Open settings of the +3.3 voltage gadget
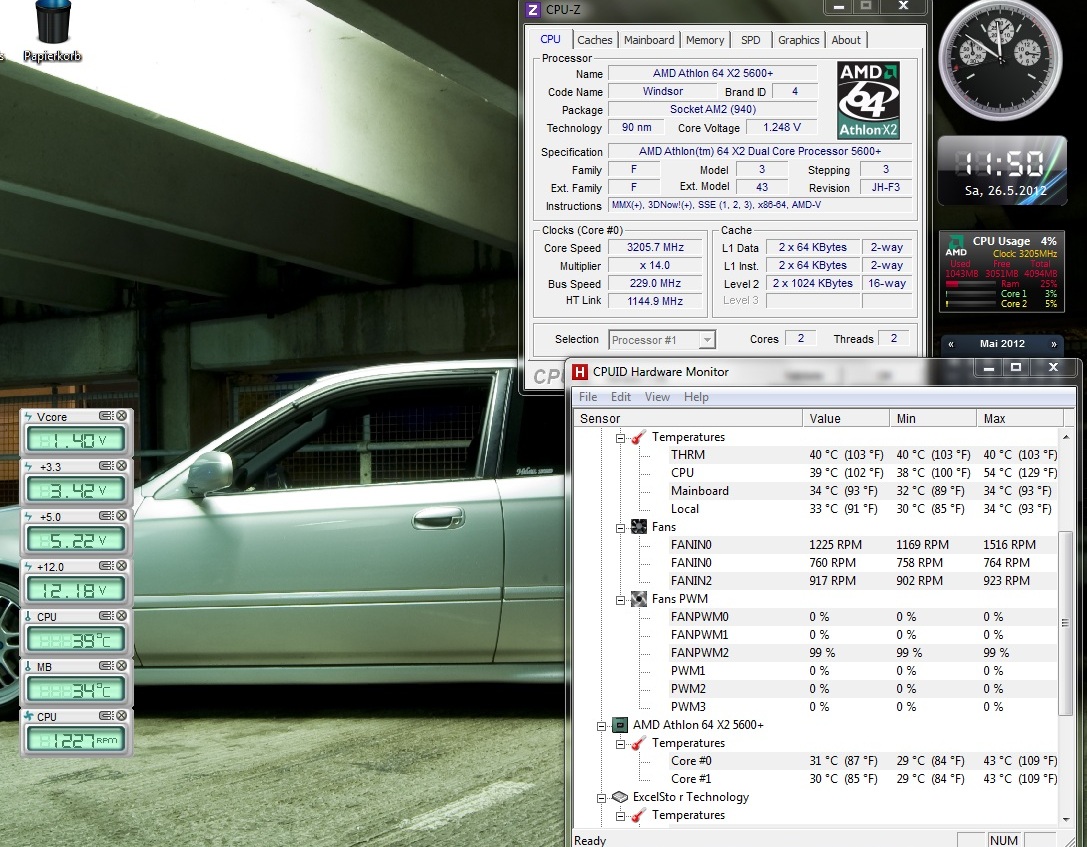This screenshot has height=847, width=1087. (106, 466)
